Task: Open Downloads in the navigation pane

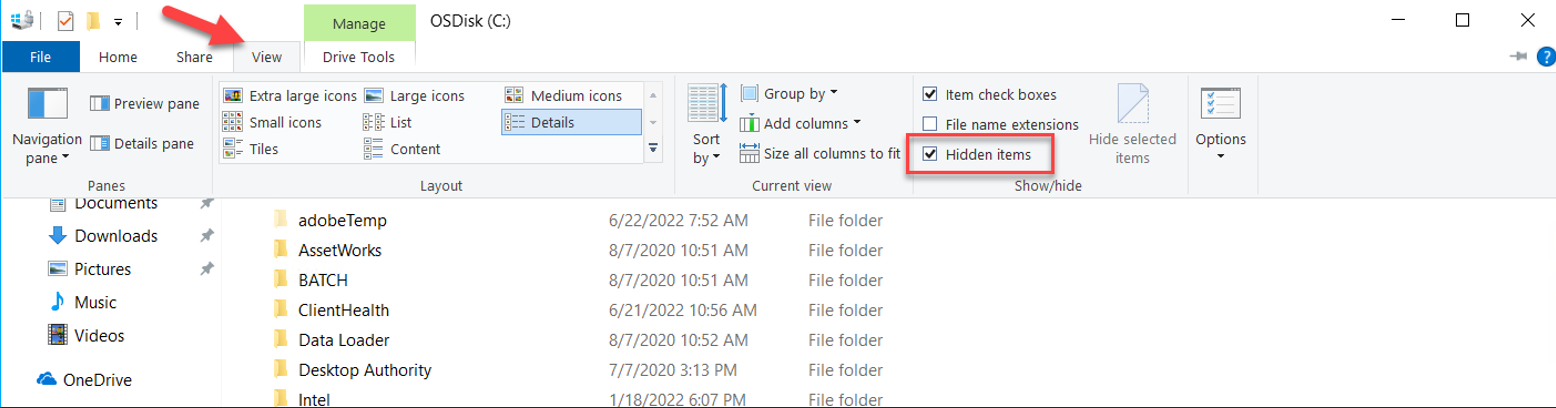Action: 115,236
